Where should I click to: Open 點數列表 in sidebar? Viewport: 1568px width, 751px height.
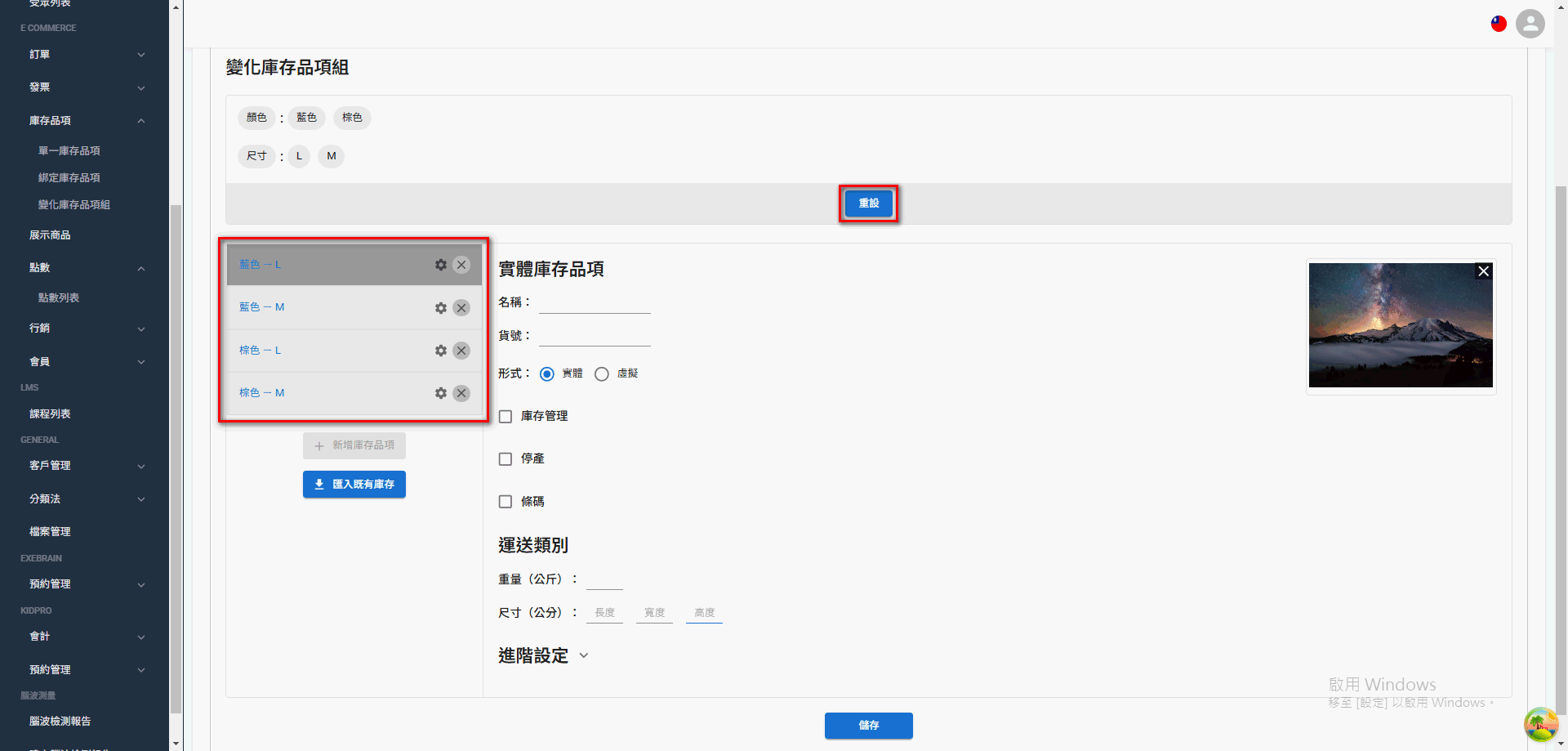[x=59, y=298]
